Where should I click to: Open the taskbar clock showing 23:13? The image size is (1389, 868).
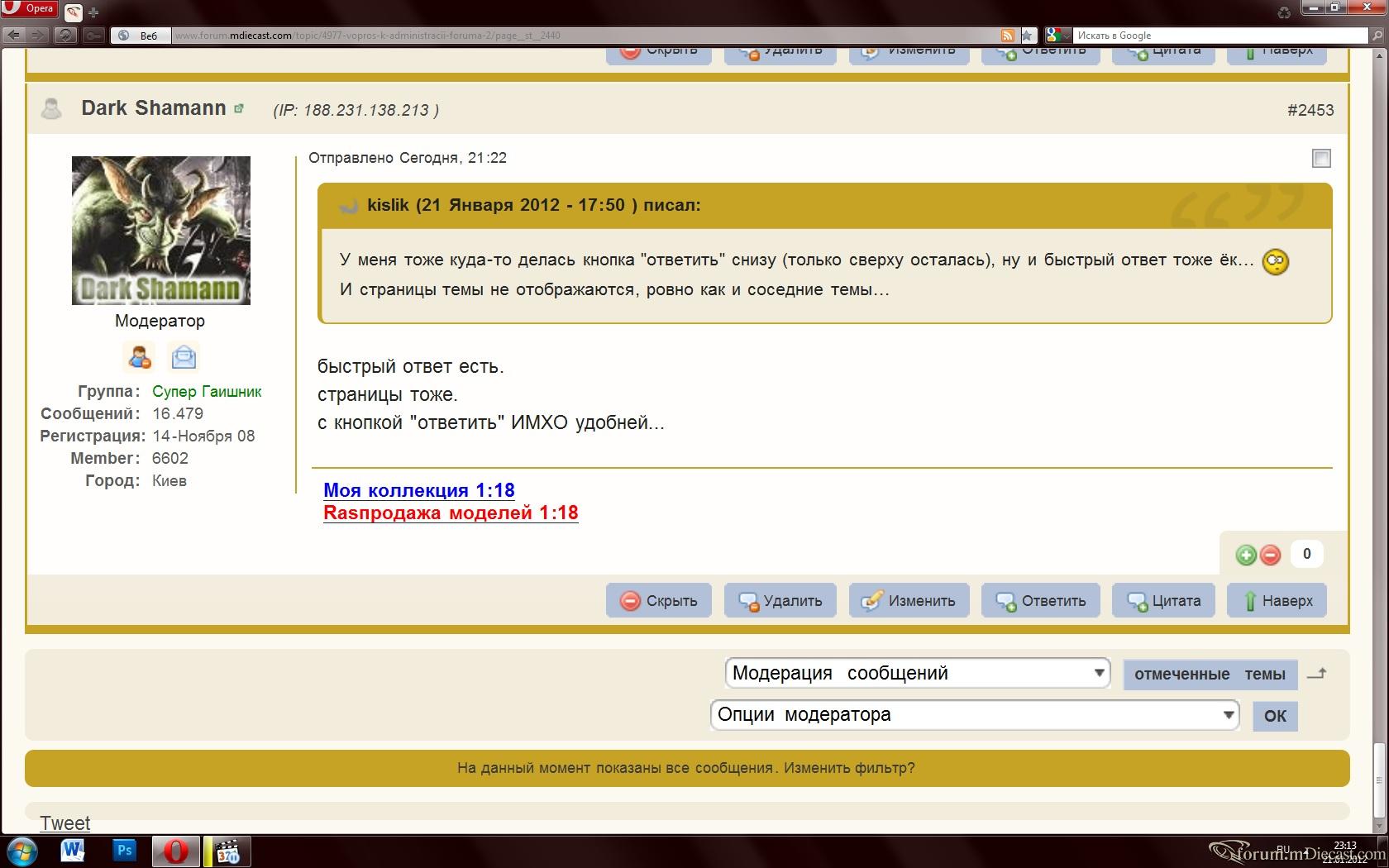1344,851
